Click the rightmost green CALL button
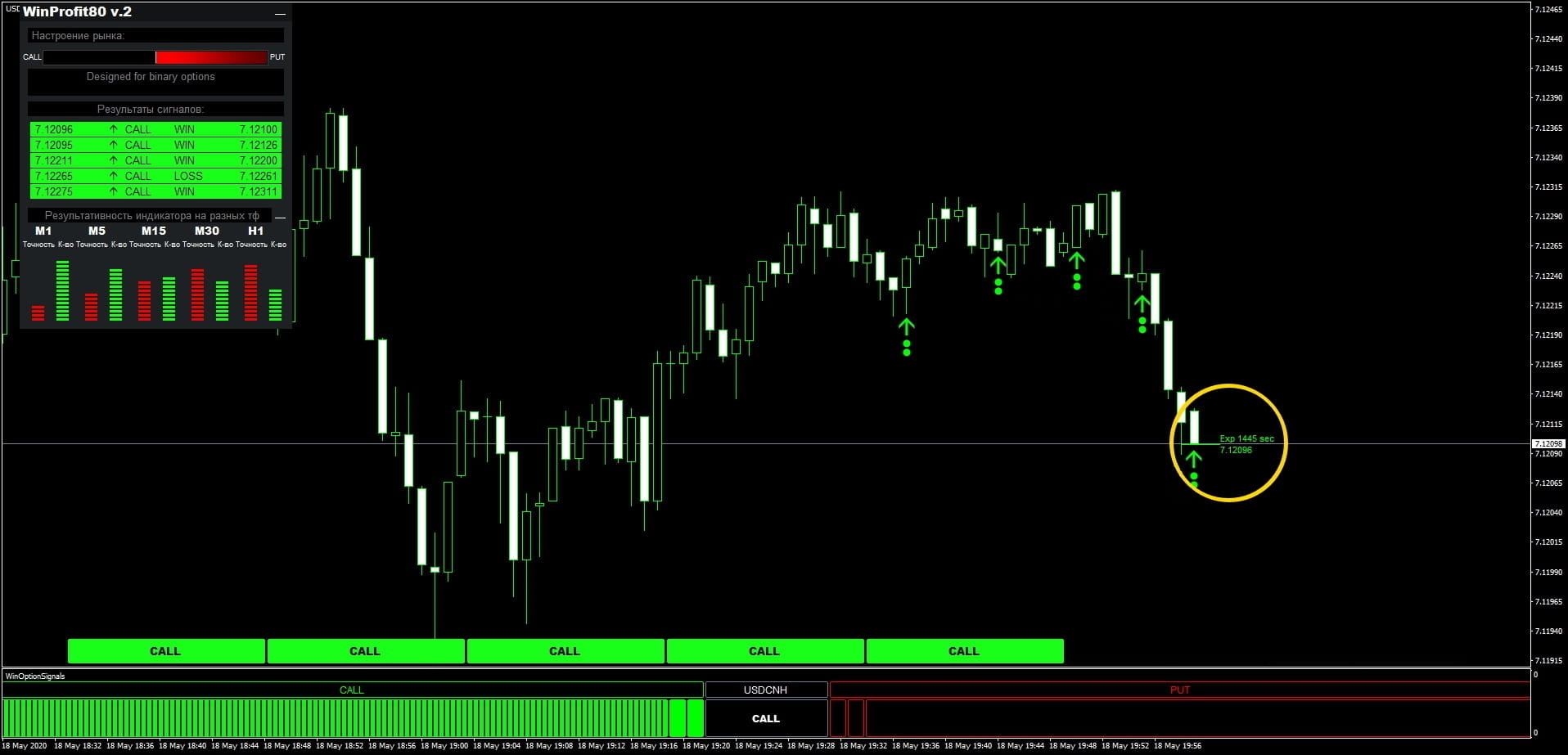 click(x=964, y=651)
